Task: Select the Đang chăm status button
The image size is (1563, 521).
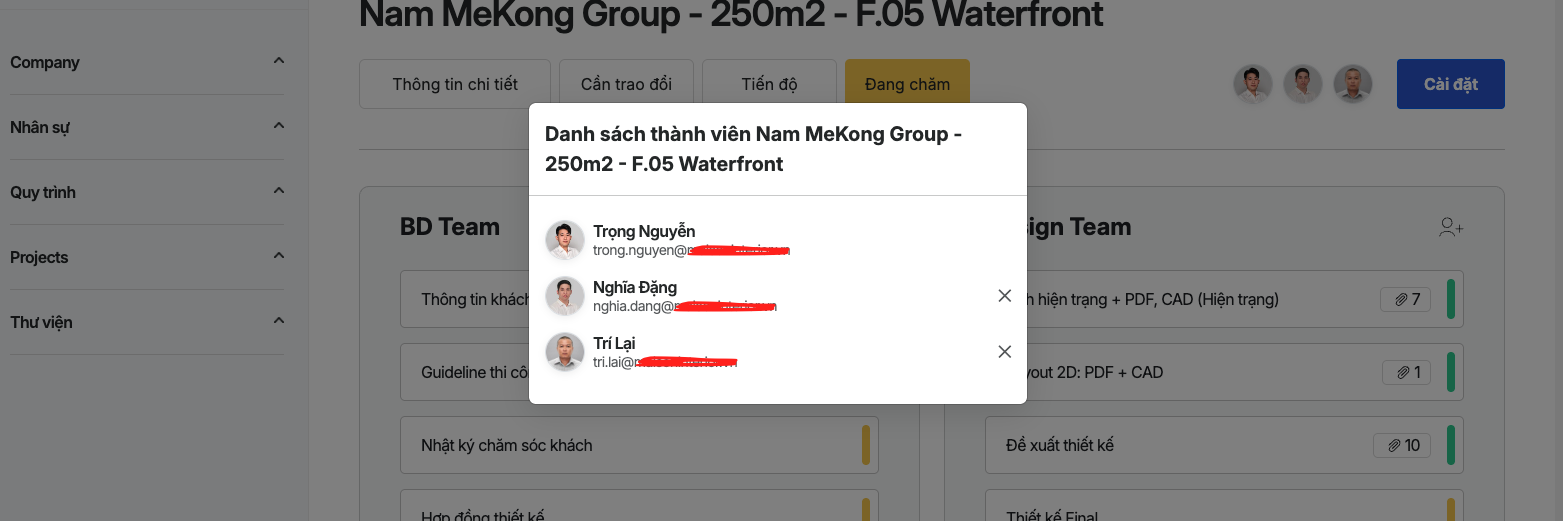Action: [907, 84]
